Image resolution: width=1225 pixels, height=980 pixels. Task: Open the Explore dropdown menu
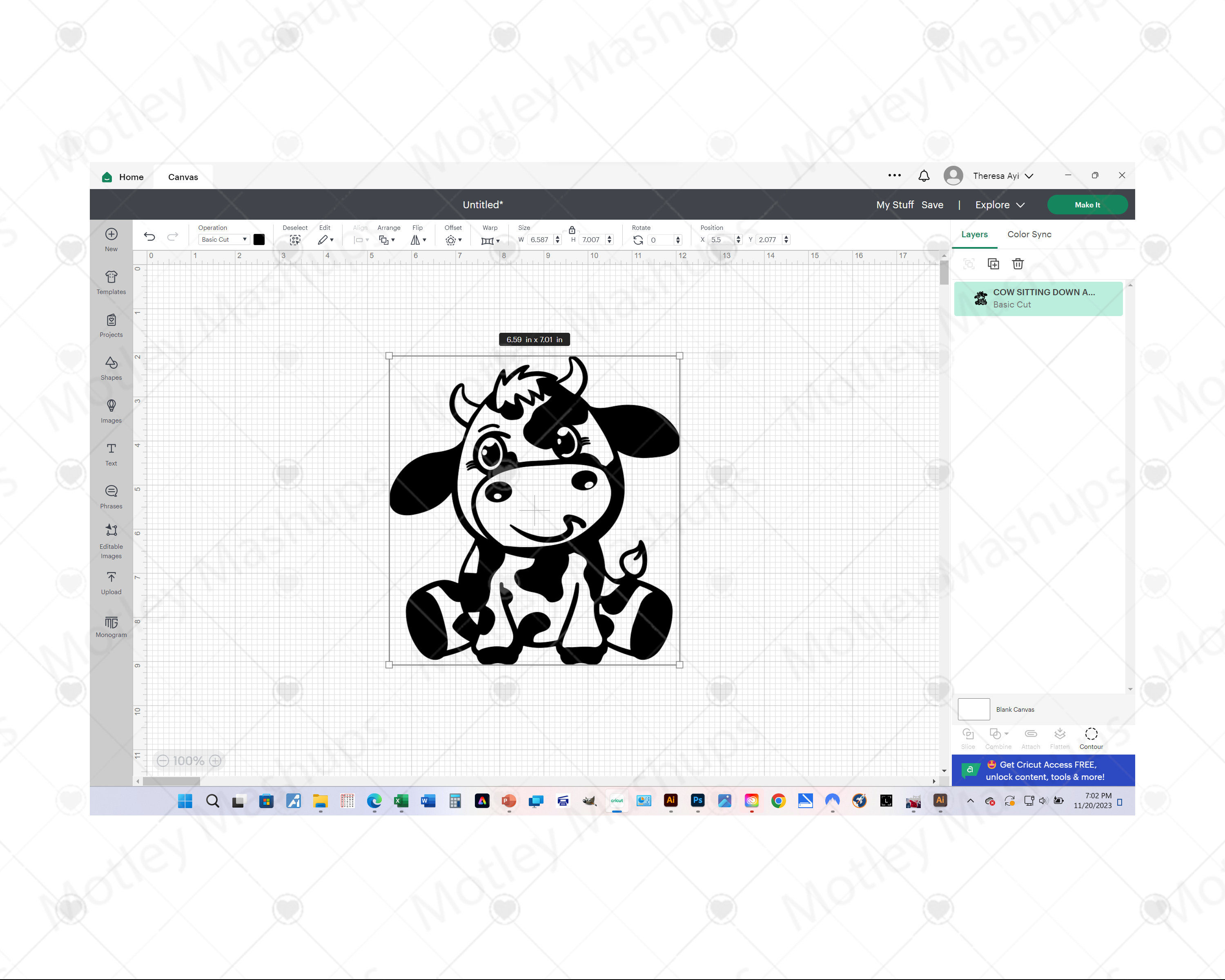coord(999,205)
